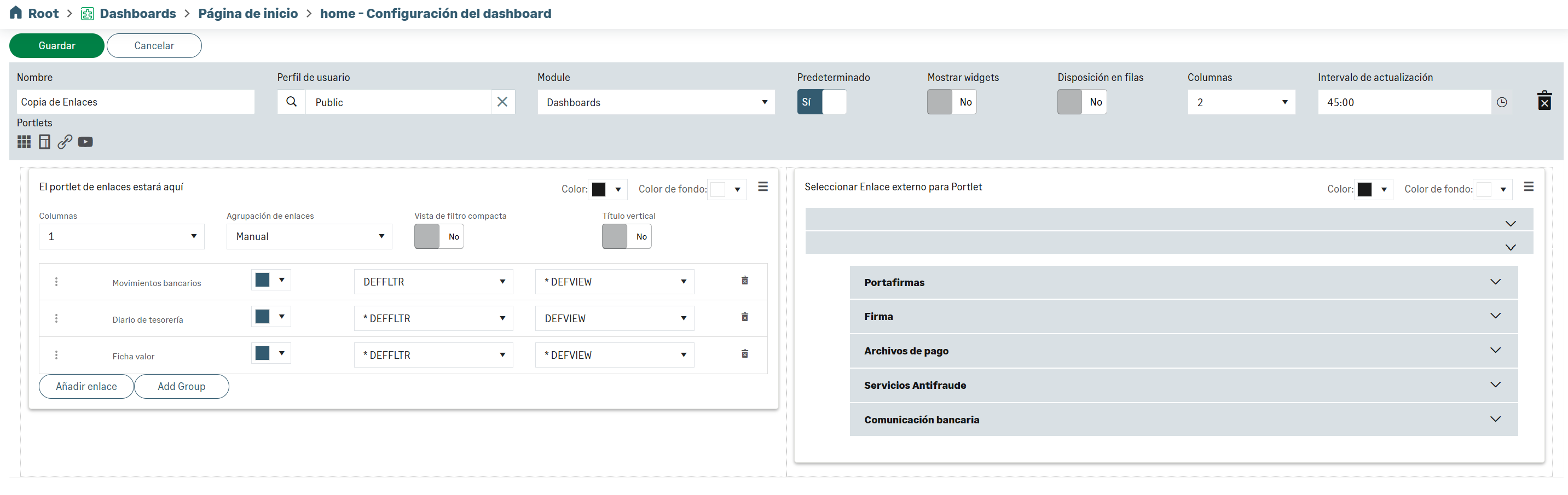Open the Module dropdown showing Dashboards

point(655,102)
